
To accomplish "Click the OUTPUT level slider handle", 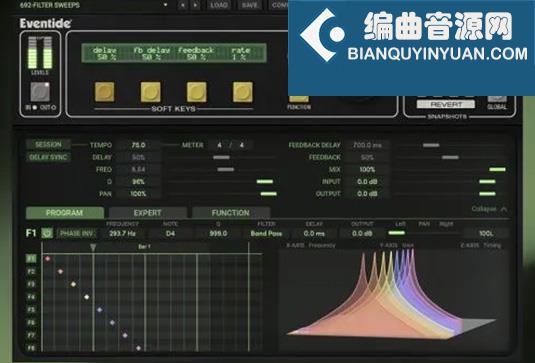I will pyautogui.click(x=487, y=194).
